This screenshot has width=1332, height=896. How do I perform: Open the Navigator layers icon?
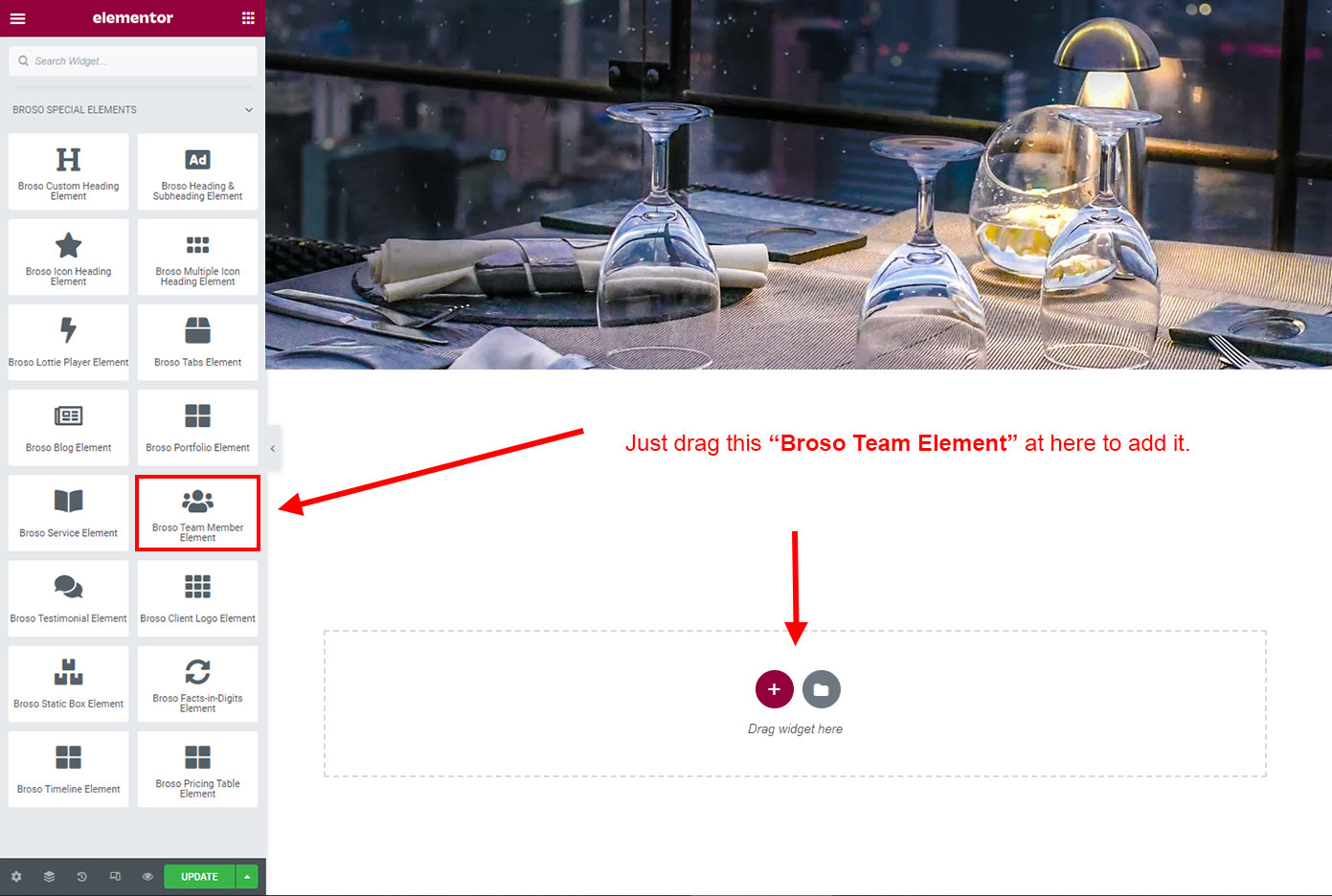click(49, 877)
